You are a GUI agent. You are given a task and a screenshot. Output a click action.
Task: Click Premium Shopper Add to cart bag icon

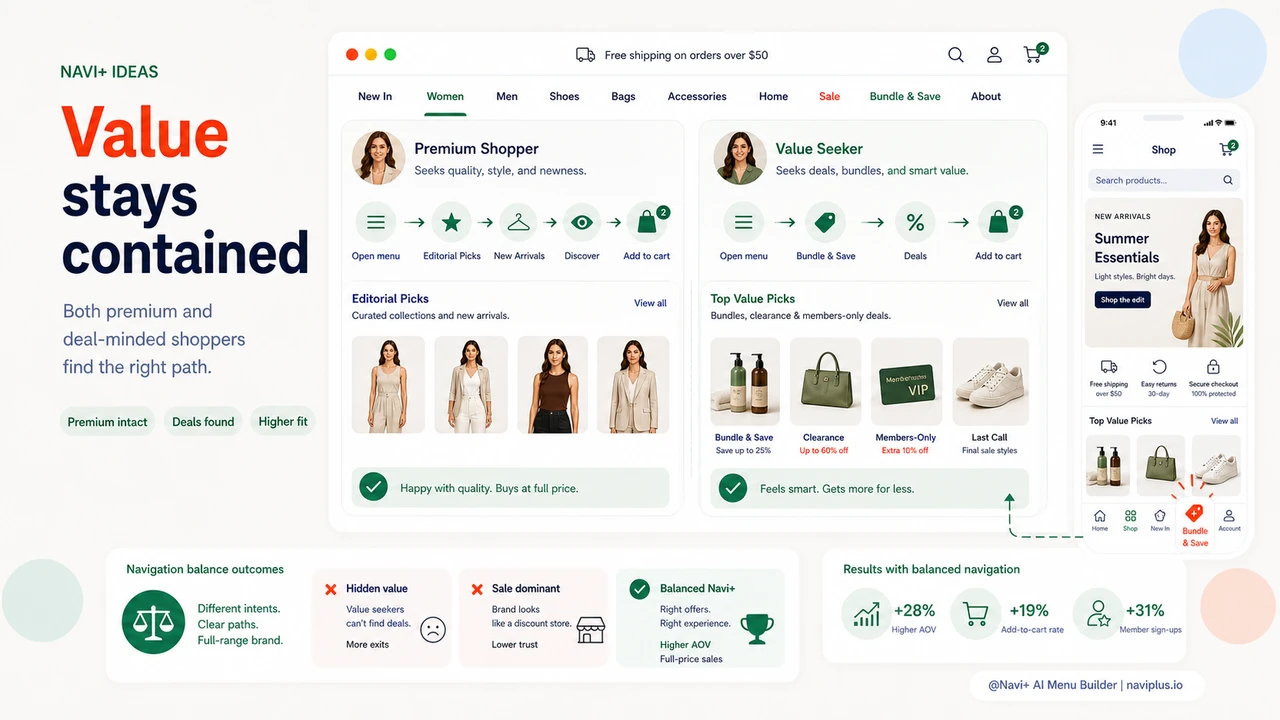[x=648, y=222]
